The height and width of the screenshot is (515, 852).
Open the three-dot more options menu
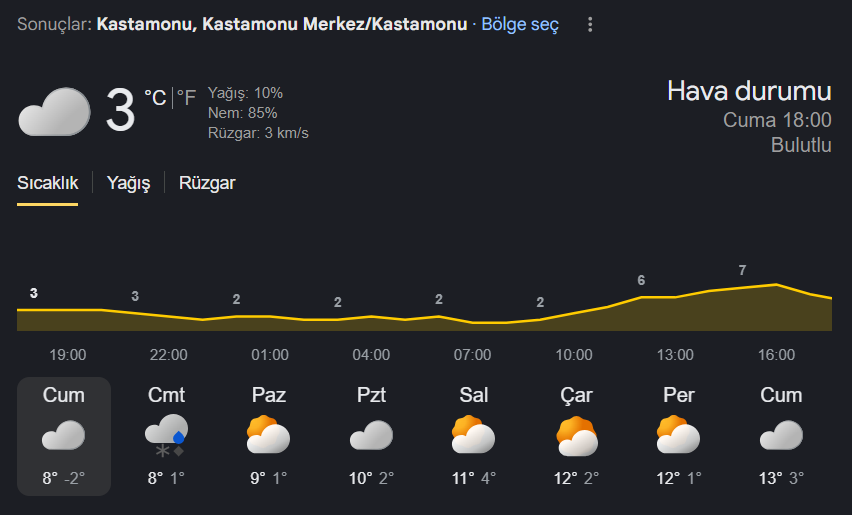(x=591, y=24)
